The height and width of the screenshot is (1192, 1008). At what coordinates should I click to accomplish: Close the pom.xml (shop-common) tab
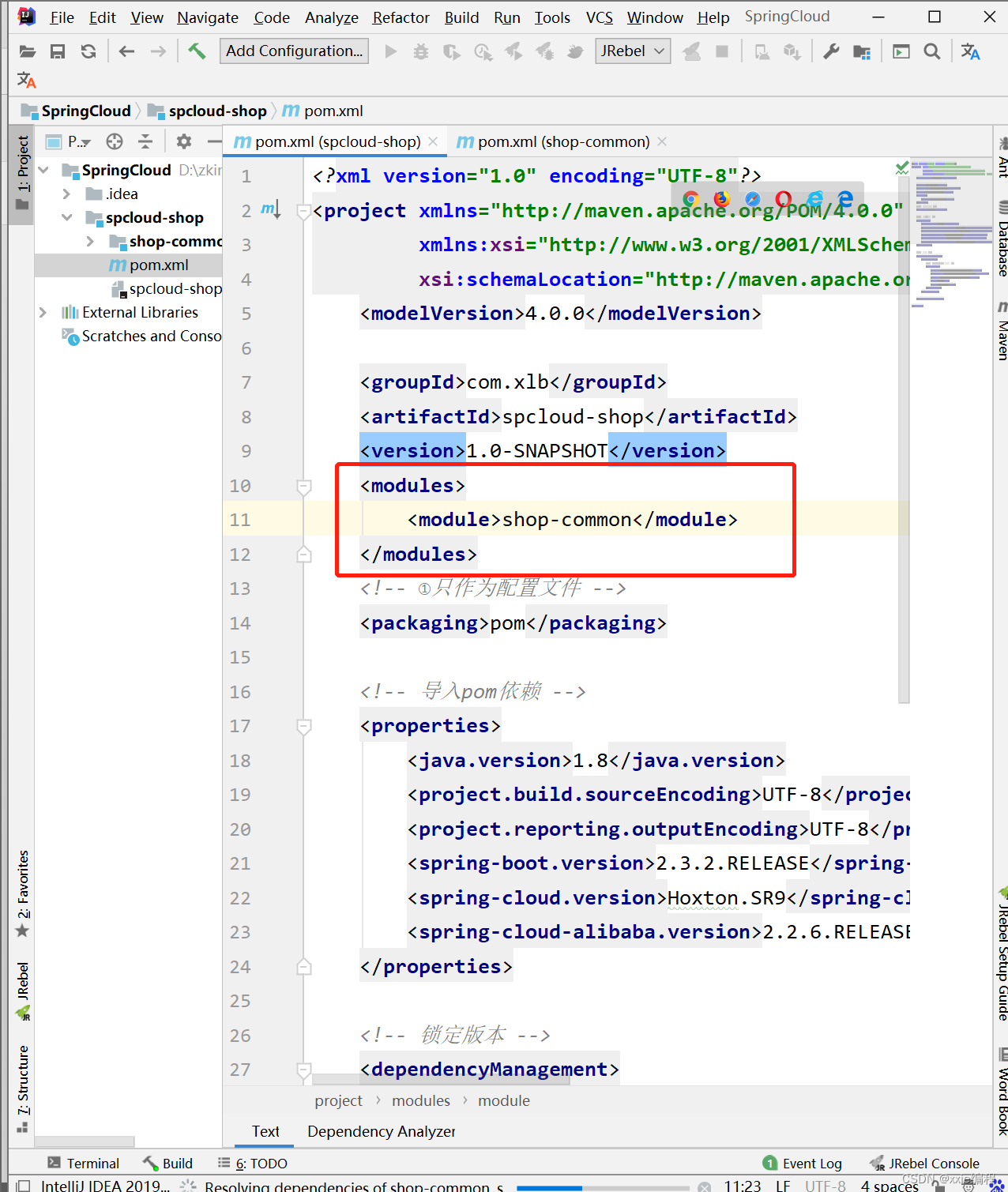[662, 141]
